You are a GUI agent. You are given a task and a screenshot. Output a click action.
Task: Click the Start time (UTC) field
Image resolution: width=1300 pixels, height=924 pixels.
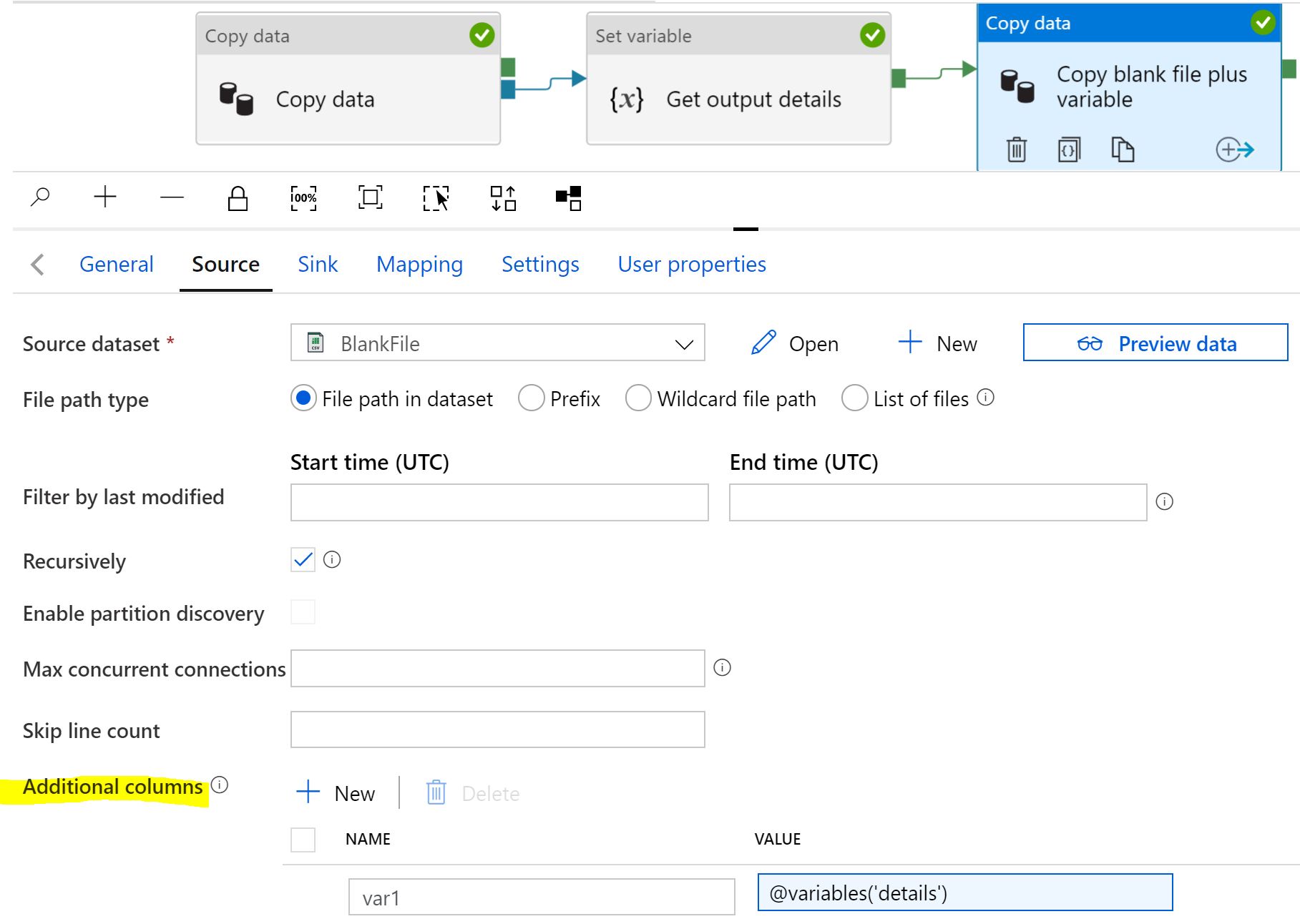pos(499,502)
